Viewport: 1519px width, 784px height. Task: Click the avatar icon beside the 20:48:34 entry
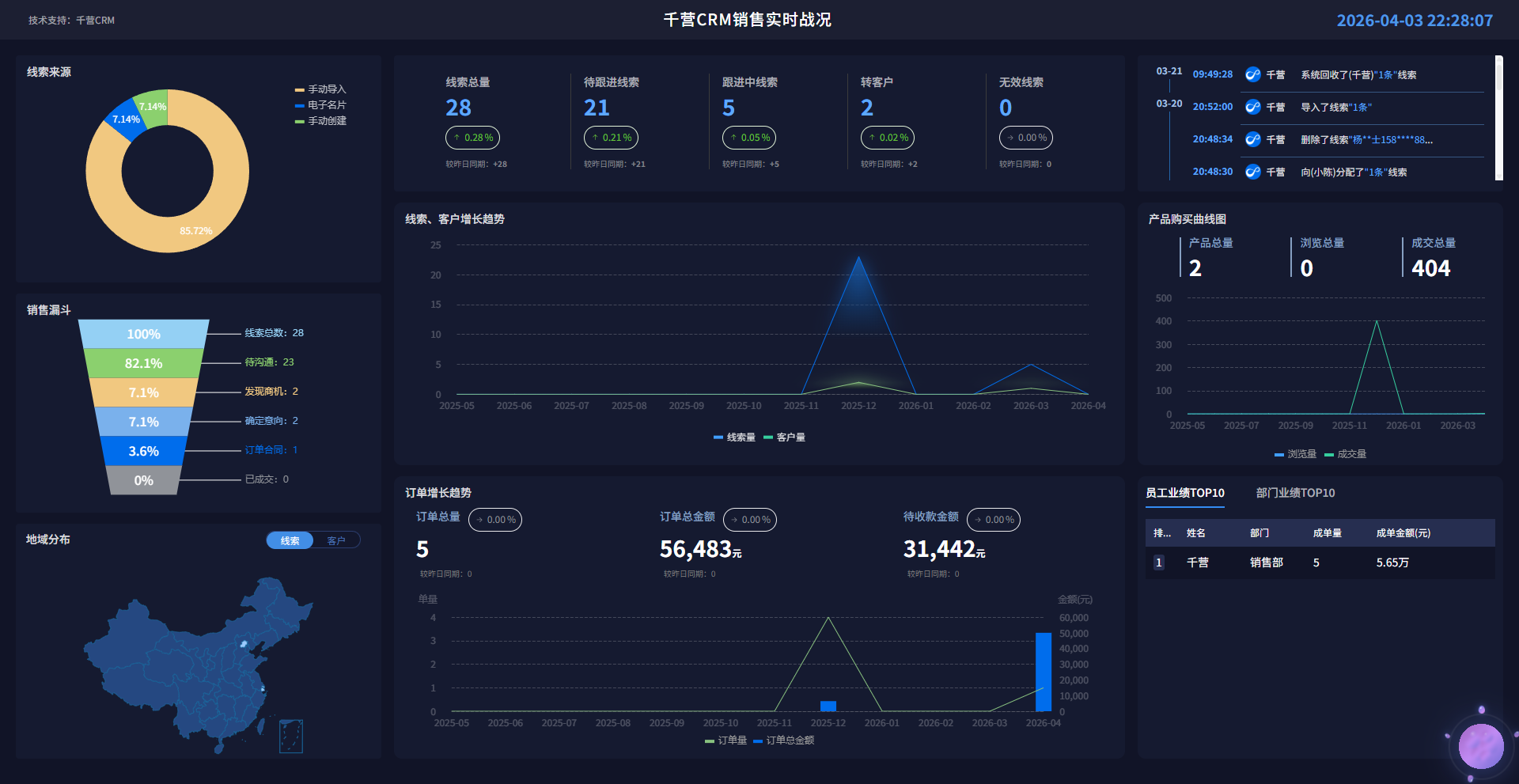coord(1252,139)
